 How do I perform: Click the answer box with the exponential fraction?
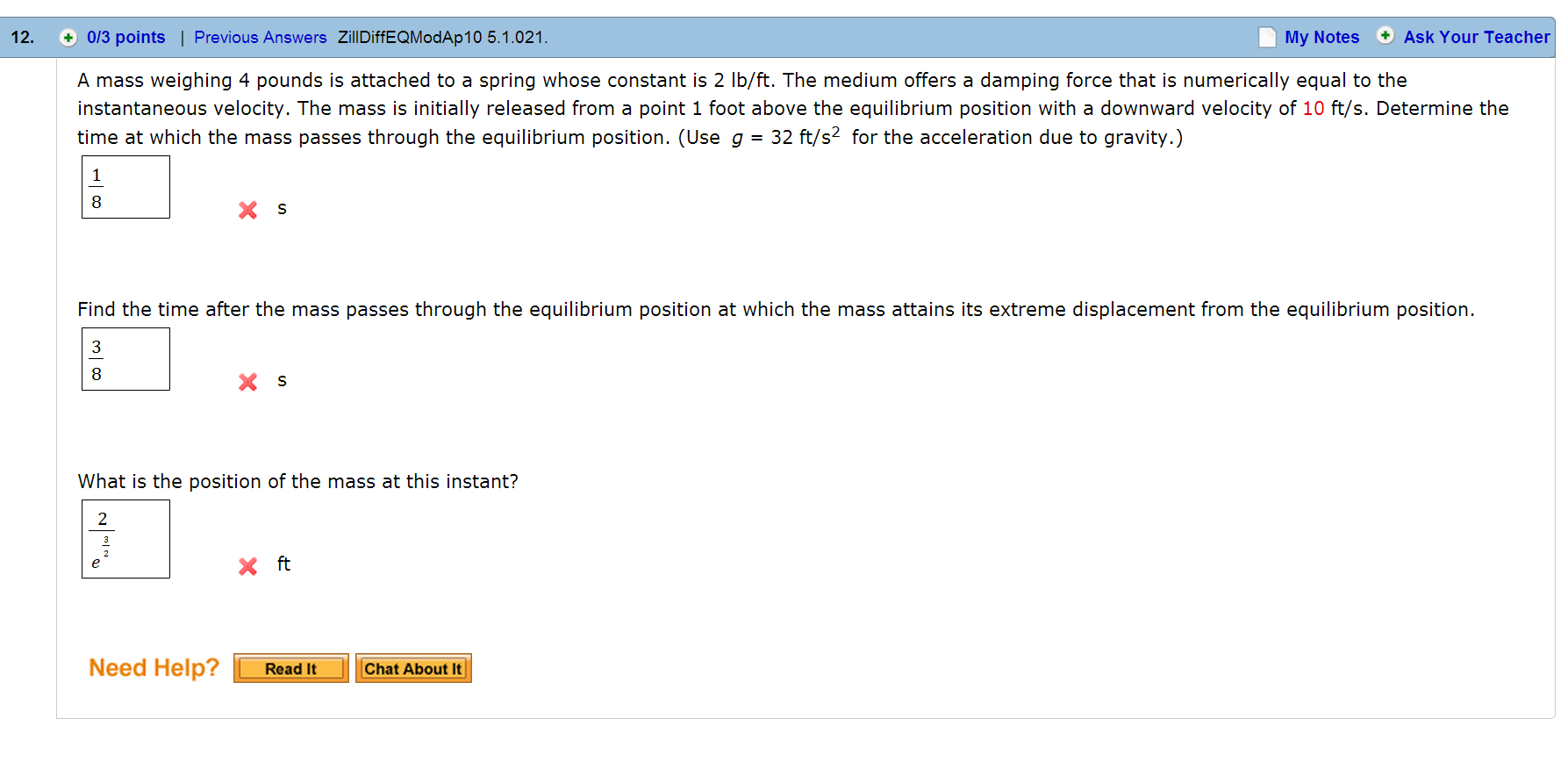point(125,539)
